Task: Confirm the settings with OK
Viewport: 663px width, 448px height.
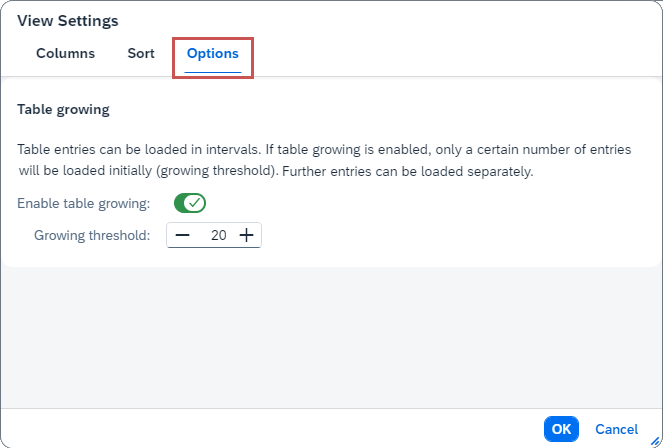Action: (561, 429)
